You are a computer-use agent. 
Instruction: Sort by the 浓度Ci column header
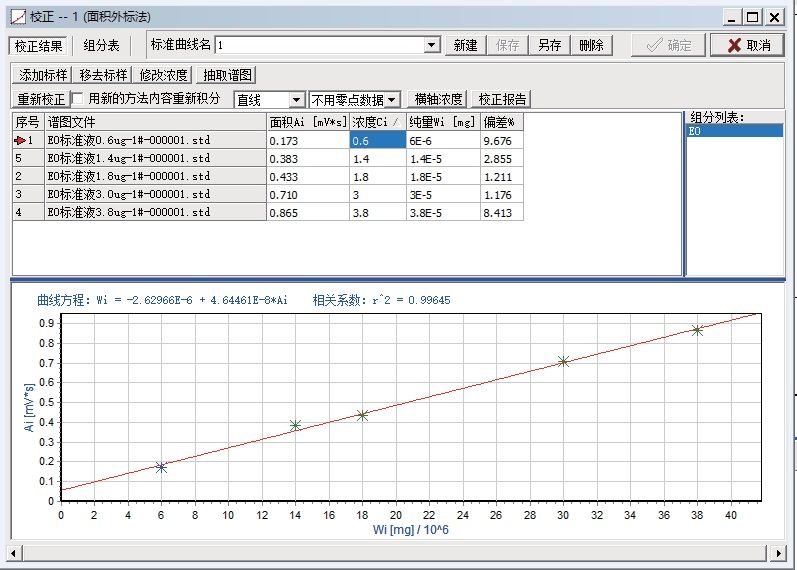[378, 122]
